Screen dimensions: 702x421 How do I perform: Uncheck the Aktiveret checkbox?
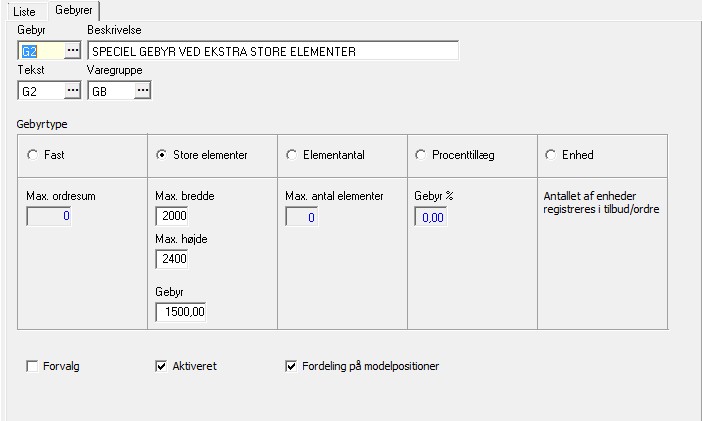point(161,366)
